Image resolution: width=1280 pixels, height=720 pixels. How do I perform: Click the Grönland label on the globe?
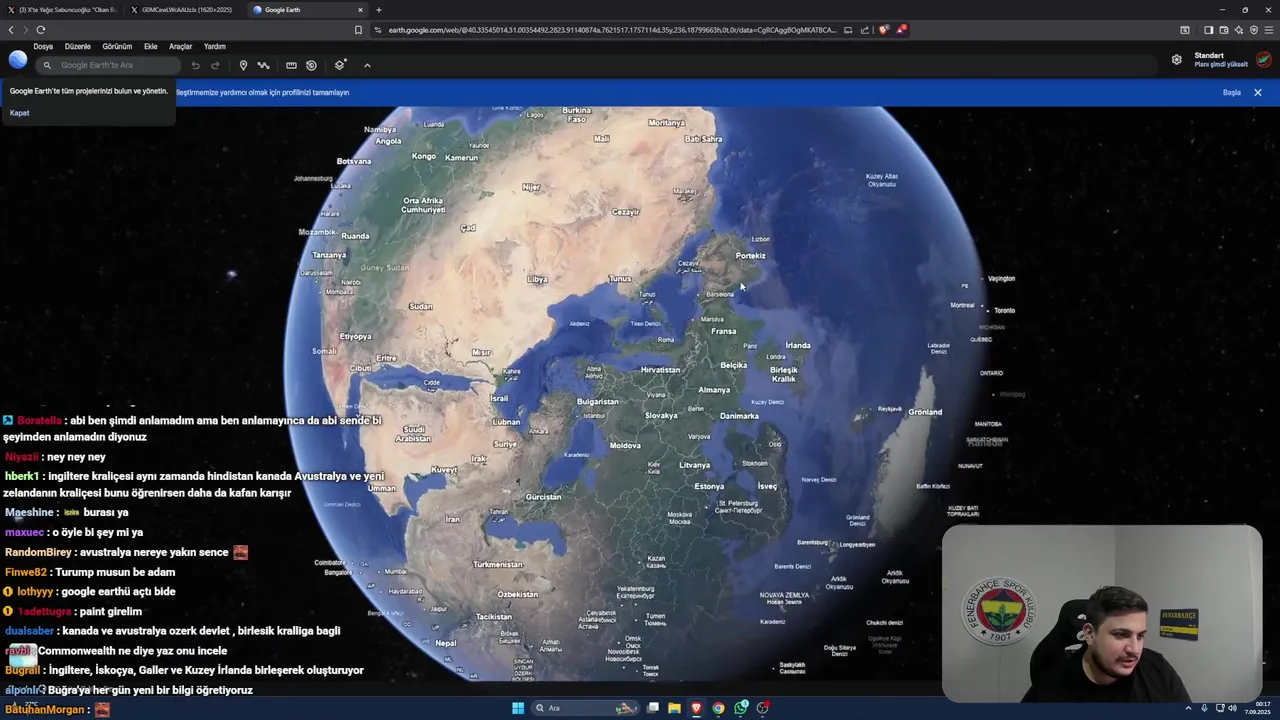(925, 412)
